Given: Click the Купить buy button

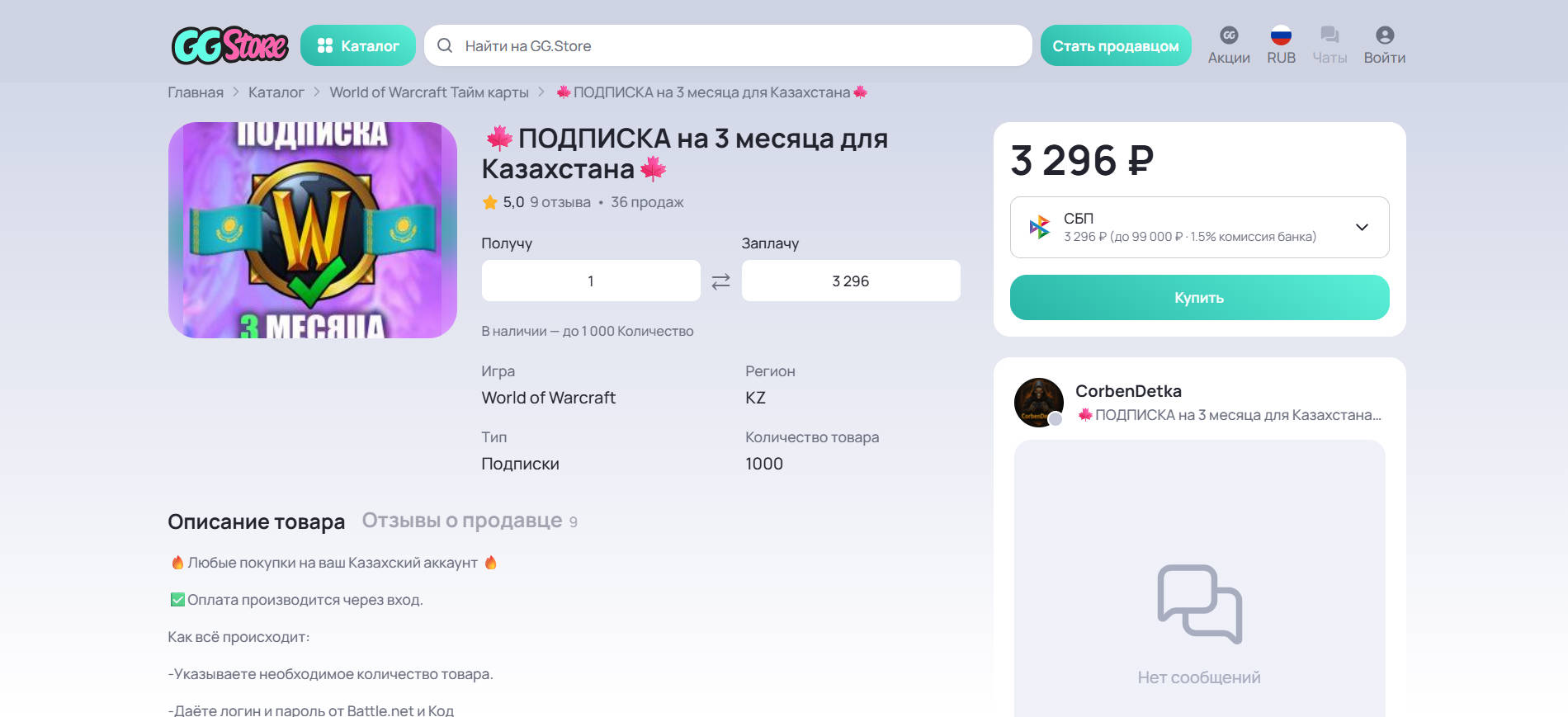Looking at the screenshot, I should tap(1199, 297).
